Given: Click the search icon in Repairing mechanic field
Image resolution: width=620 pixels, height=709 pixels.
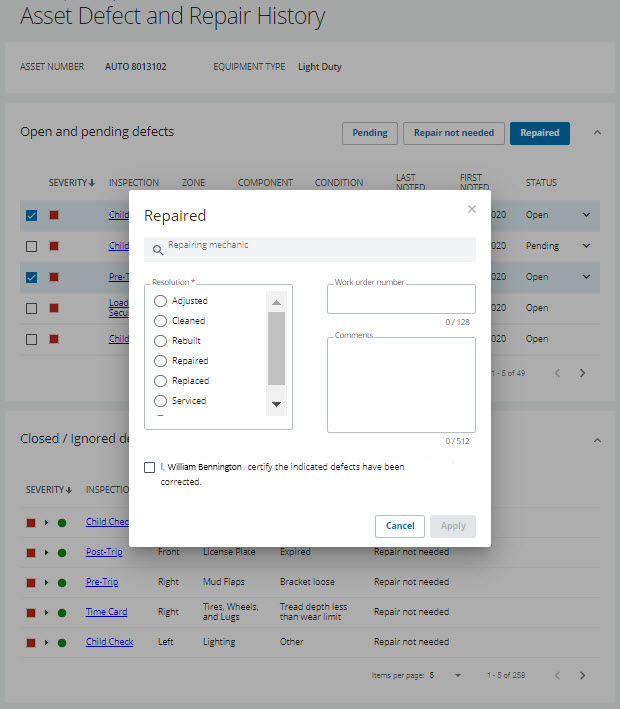Looking at the screenshot, I should pyautogui.click(x=158, y=250).
